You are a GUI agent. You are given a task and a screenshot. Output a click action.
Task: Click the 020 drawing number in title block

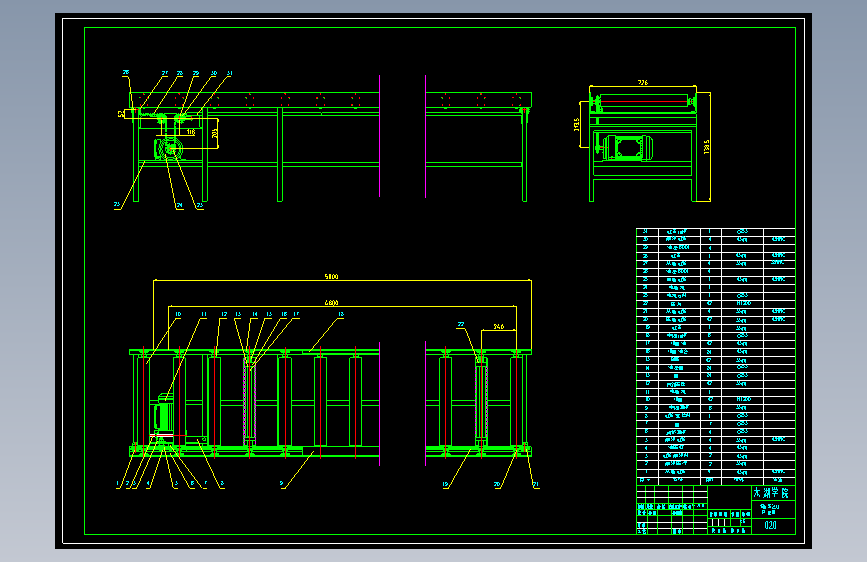pyautogui.click(x=770, y=525)
